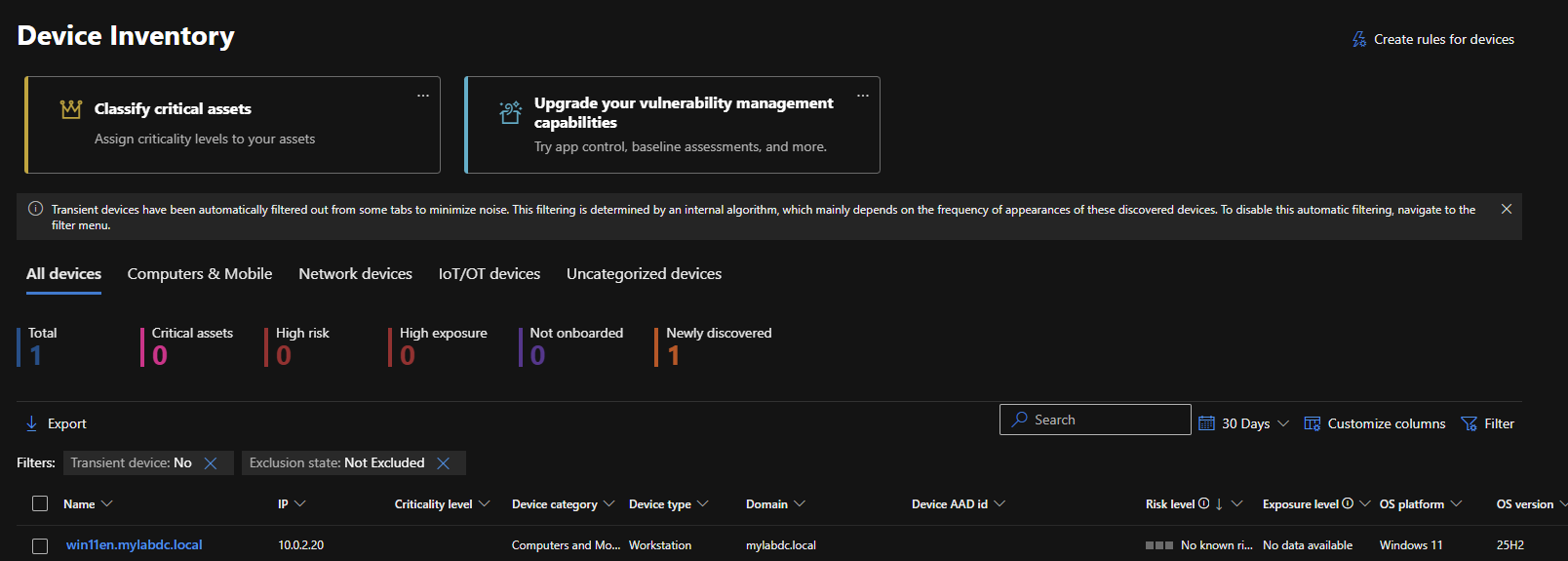Remove the Transient device: No filter
The image size is (1568, 561).
pyautogui.click(x=211, y=463)
